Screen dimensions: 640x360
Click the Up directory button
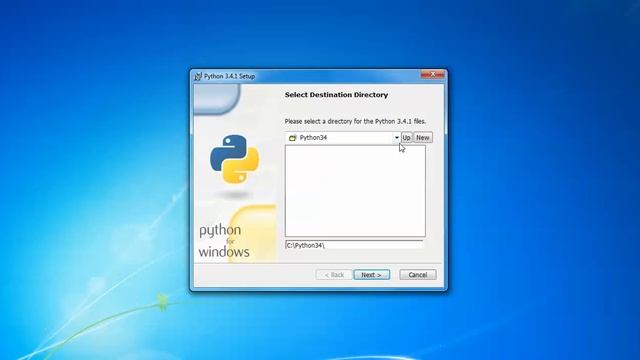point(406,138)
